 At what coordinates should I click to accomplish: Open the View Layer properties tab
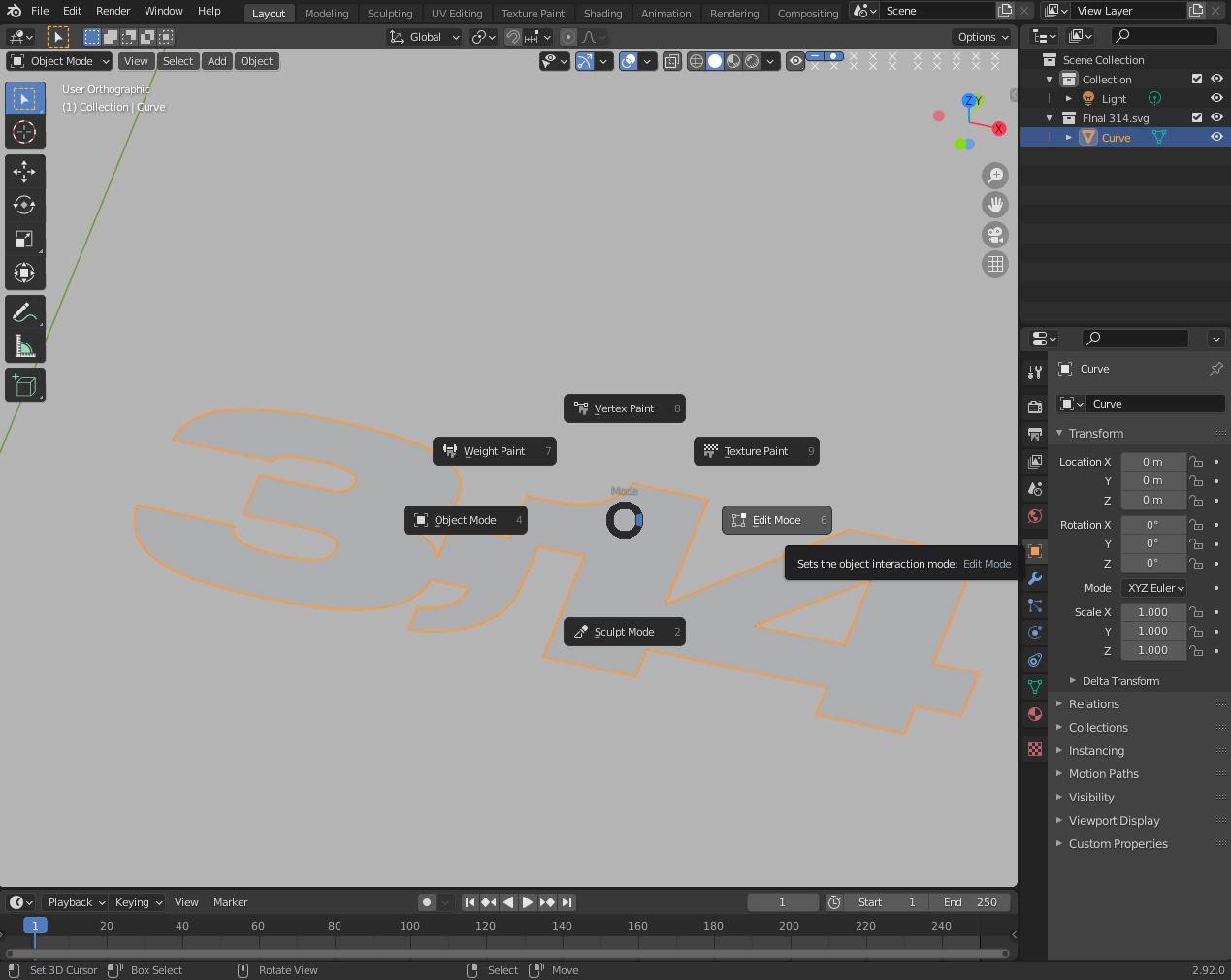point(1035,461)
